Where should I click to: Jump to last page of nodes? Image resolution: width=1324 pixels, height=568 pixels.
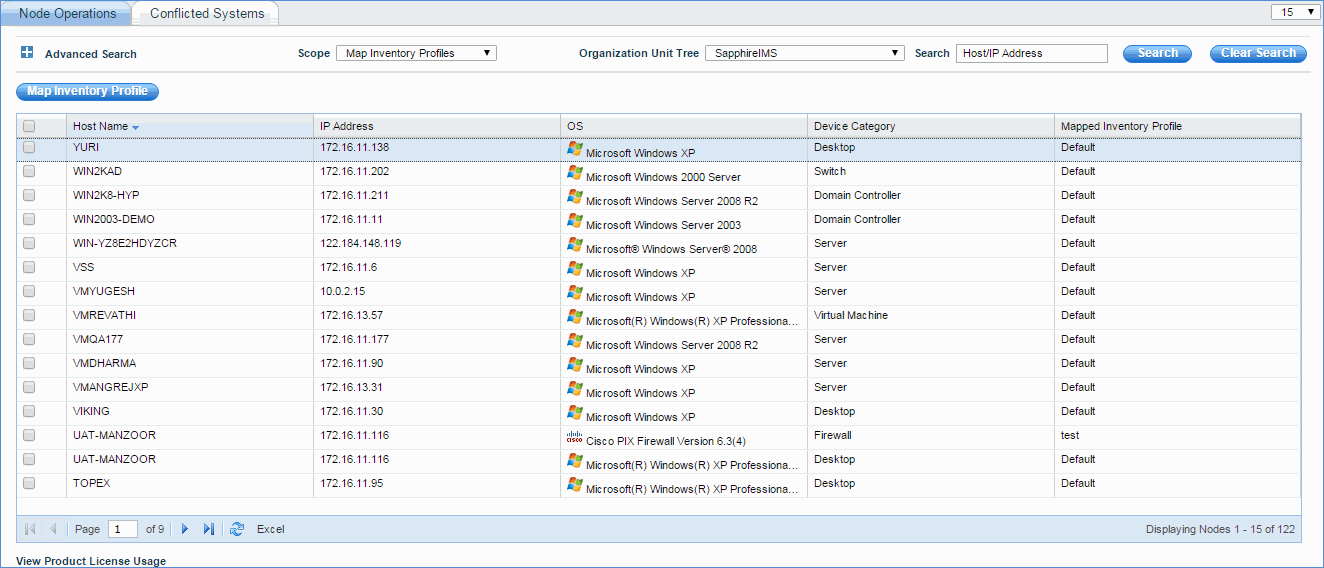(x=208, y=529)
